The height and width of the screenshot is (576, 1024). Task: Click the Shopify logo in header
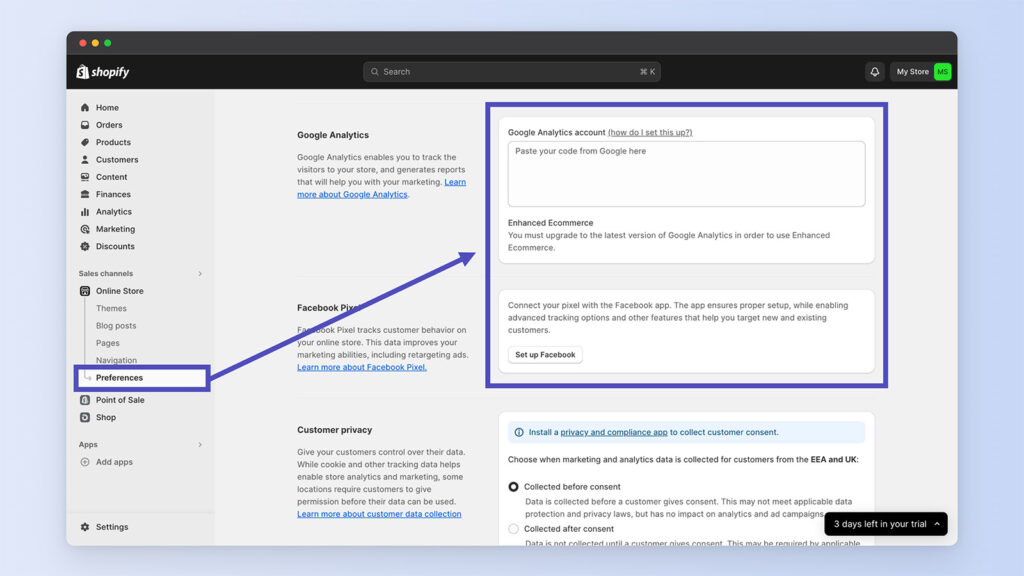[x=103, y=72]
